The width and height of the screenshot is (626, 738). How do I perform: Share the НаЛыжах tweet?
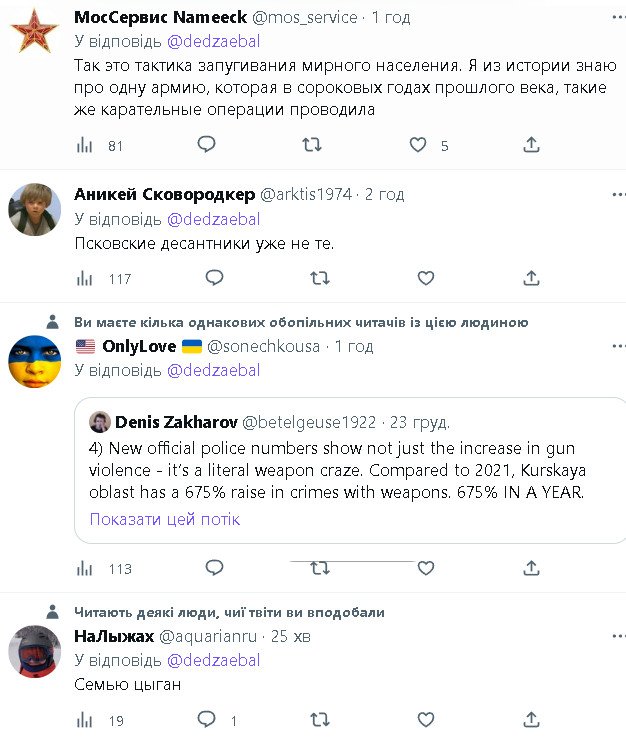[531, 719]
